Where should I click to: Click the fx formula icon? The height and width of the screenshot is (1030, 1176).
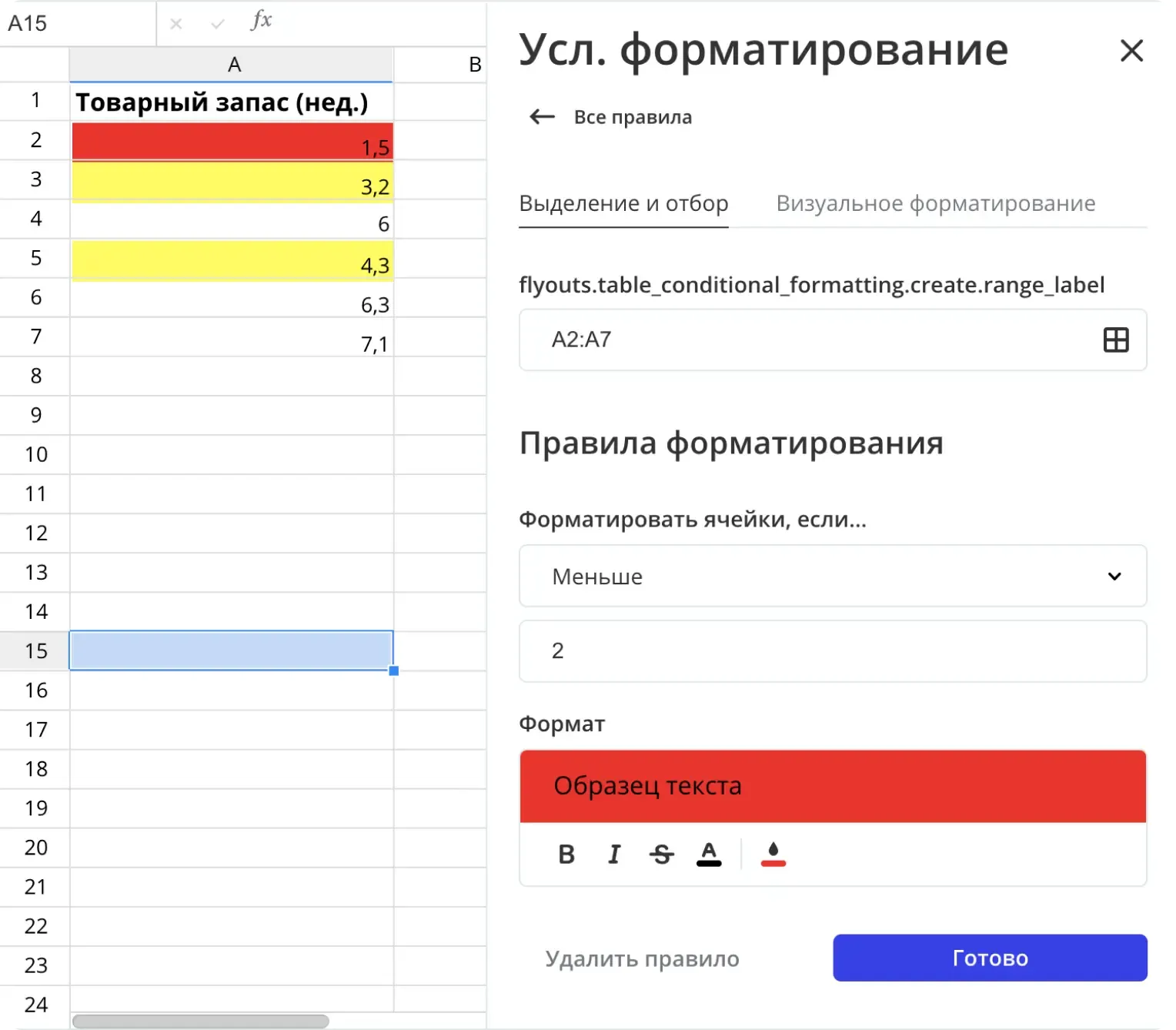point(262,22)
